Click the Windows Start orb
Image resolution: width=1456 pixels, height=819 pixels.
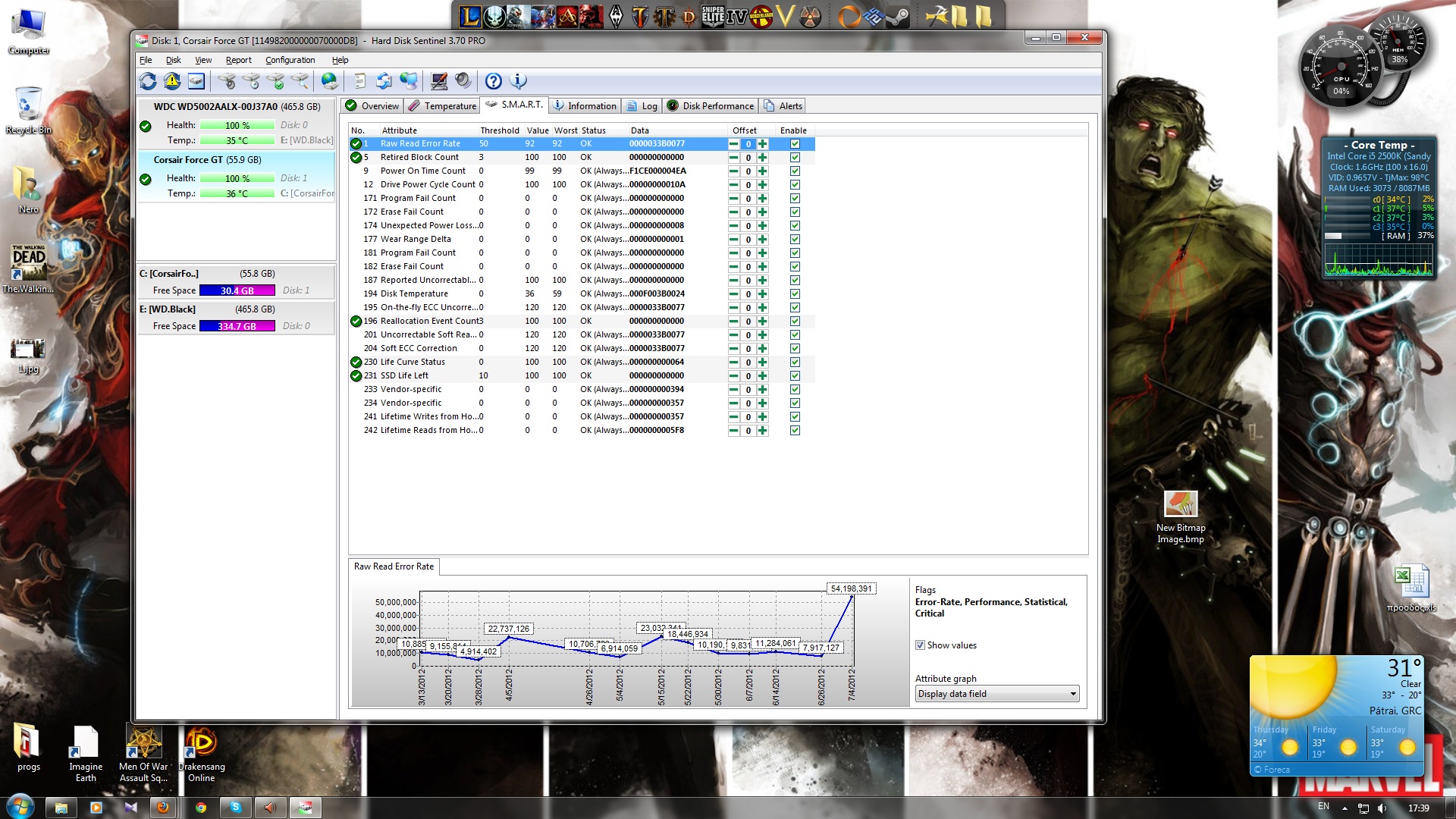20,807
